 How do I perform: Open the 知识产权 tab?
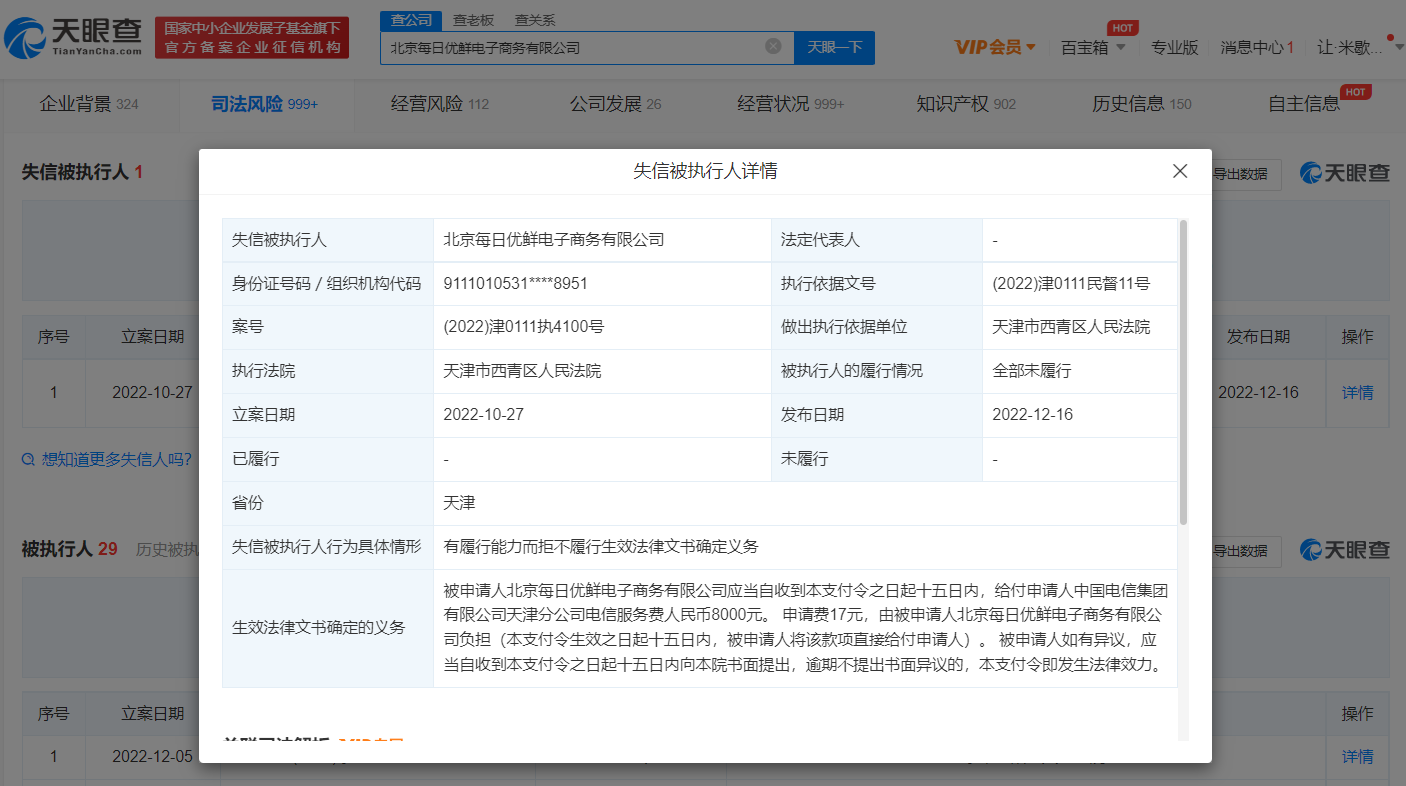pos(966,104)
